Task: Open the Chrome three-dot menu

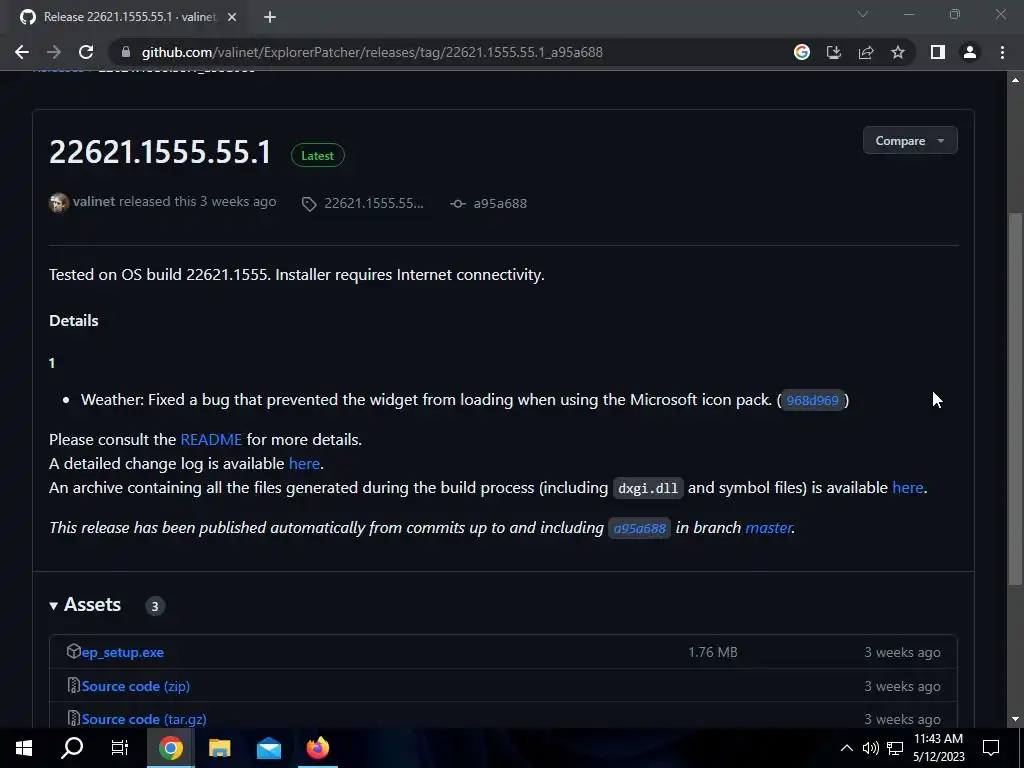Action: tap(1002, 52)
